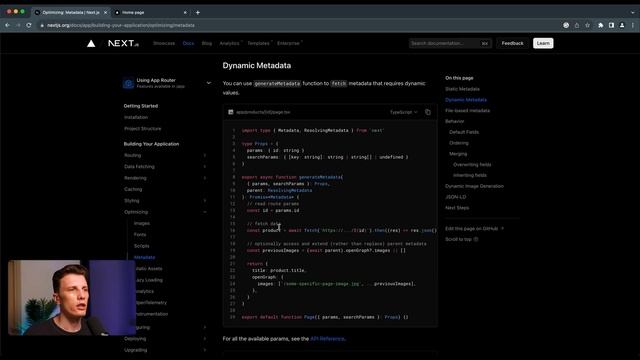Click the round extension icon left of share
Screen dimensions: 640x360
point(566,25)
